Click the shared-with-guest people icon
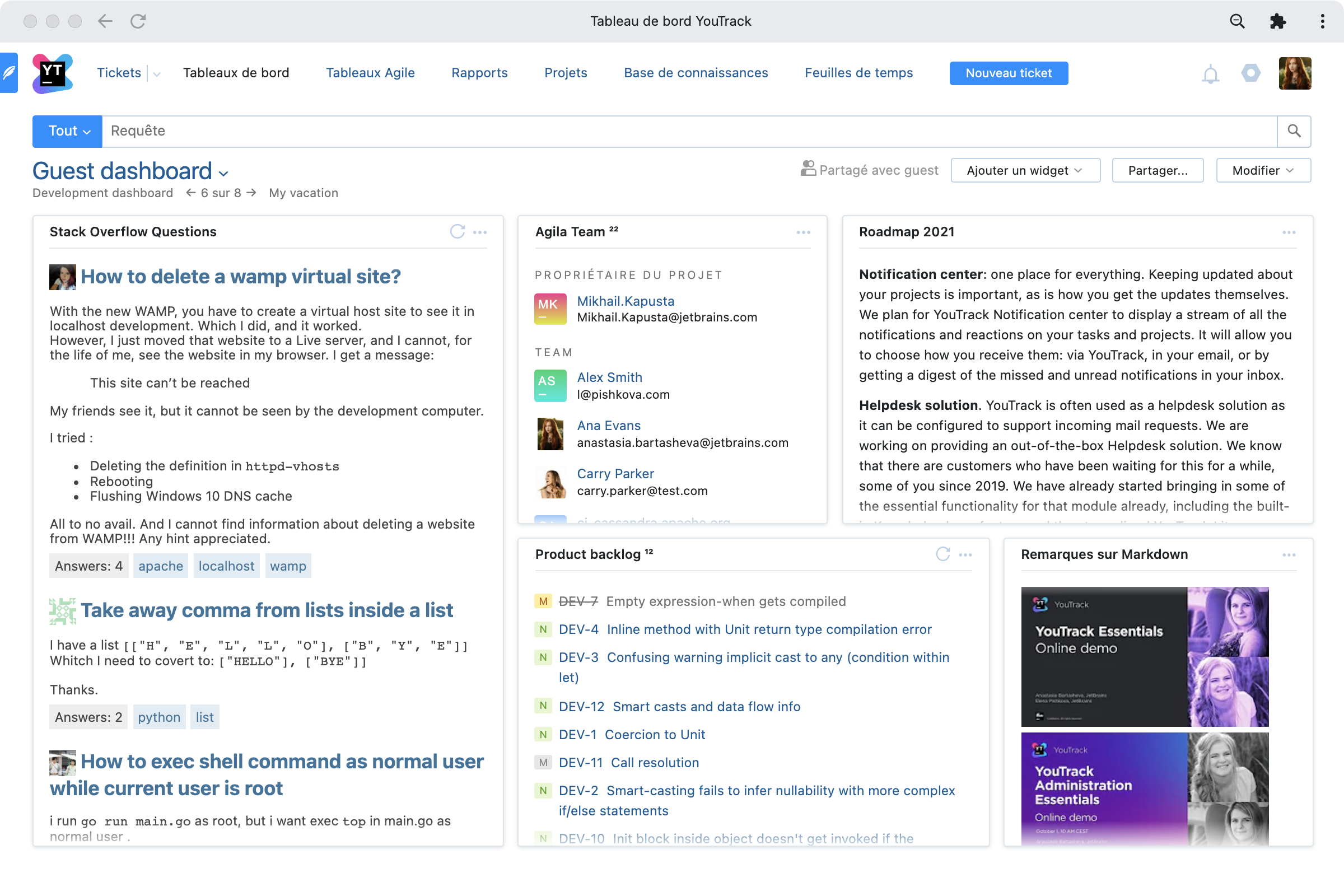Screen dimensions: 1344x896 [x=808, y=168]
